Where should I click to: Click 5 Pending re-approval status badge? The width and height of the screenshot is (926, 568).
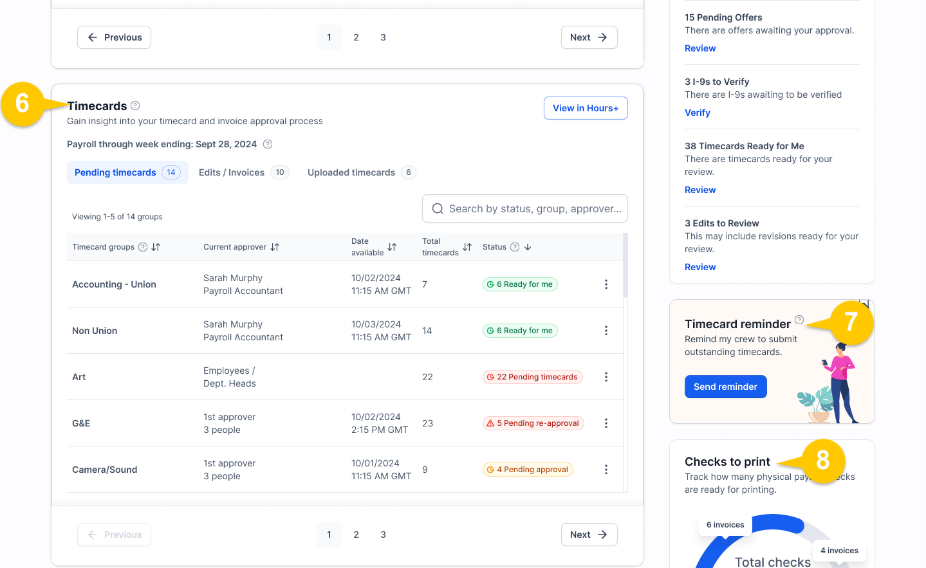(x=533, y=423)
